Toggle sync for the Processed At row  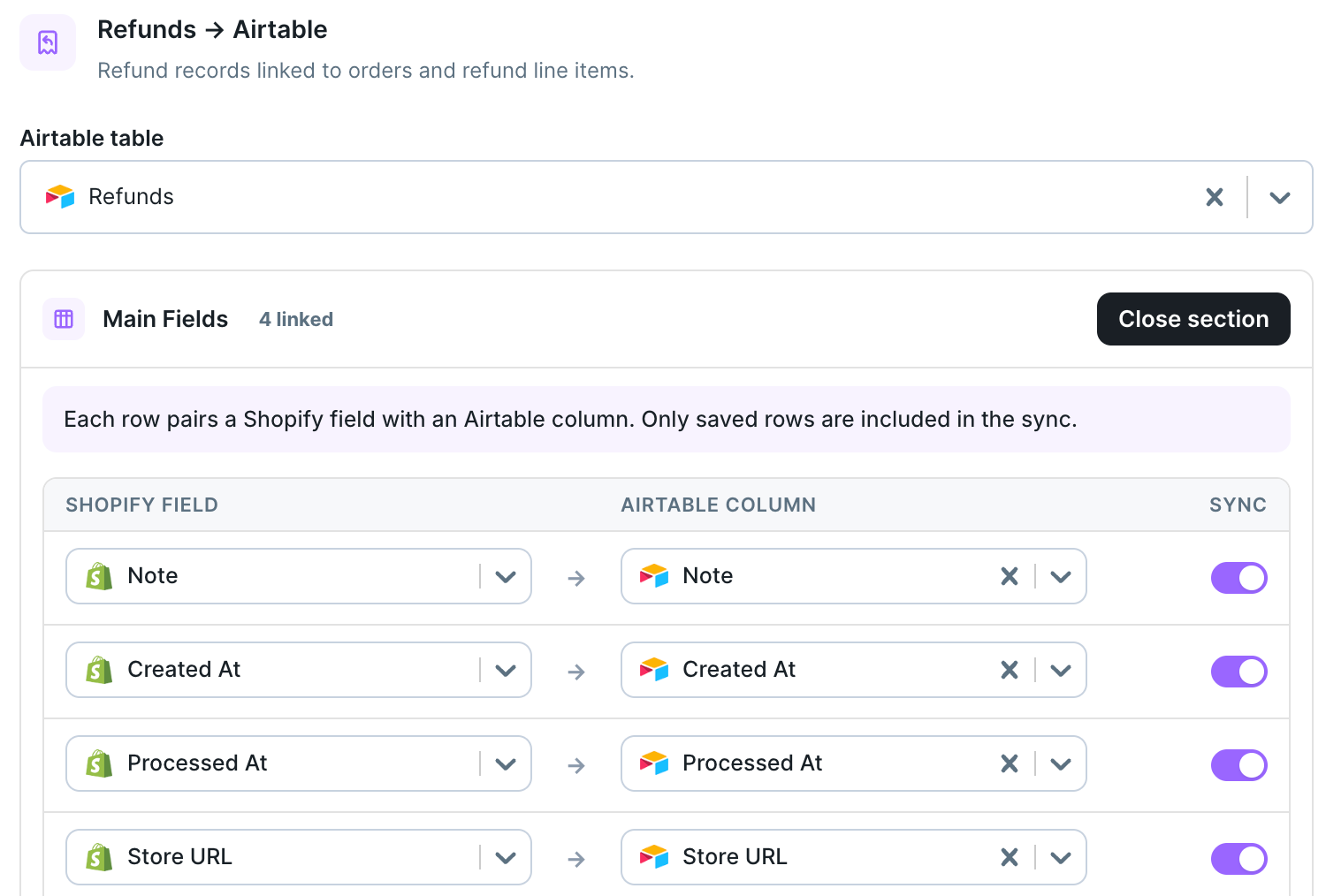[1238, 765]
